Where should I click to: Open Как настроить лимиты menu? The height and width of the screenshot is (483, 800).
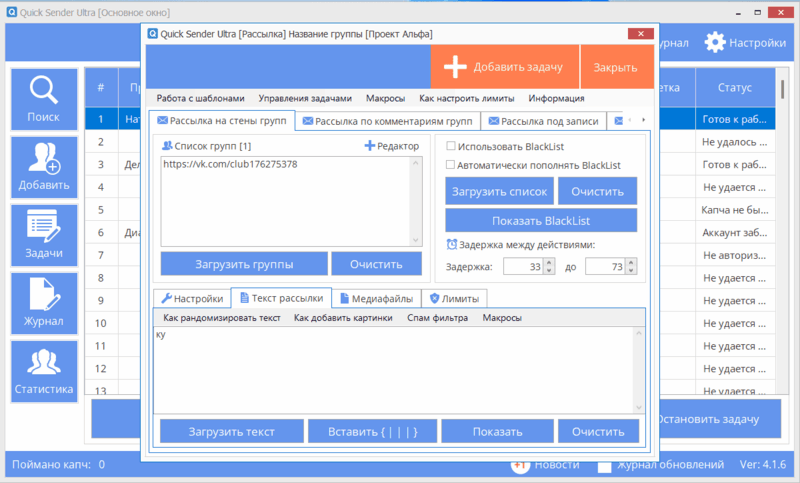pyautogui.click(x=466, y=98)
